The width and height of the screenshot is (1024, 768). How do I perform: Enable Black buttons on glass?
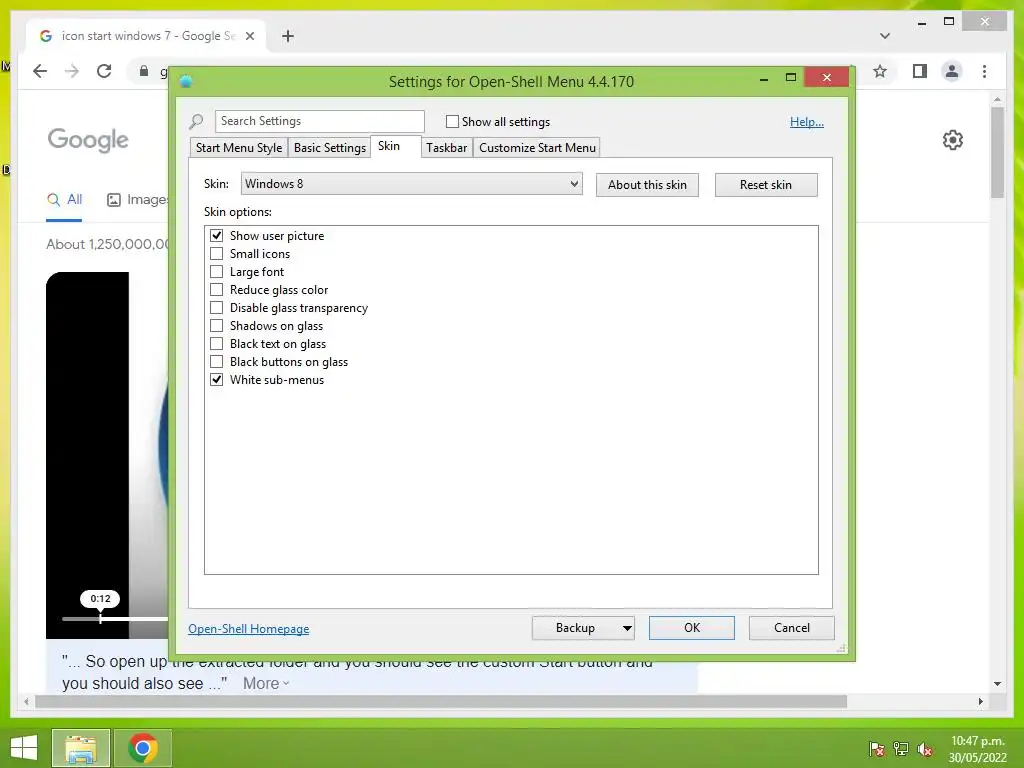pos(216,361)
